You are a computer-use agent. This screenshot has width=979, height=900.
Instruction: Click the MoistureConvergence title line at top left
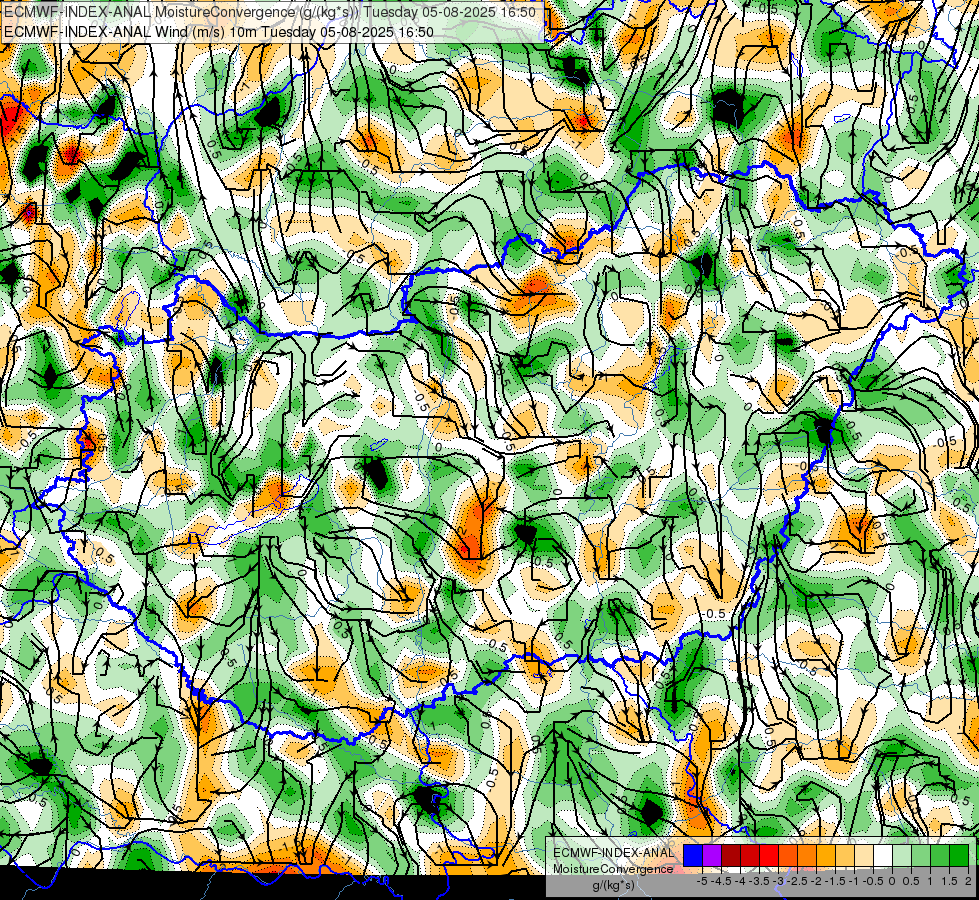coord(270,12)
